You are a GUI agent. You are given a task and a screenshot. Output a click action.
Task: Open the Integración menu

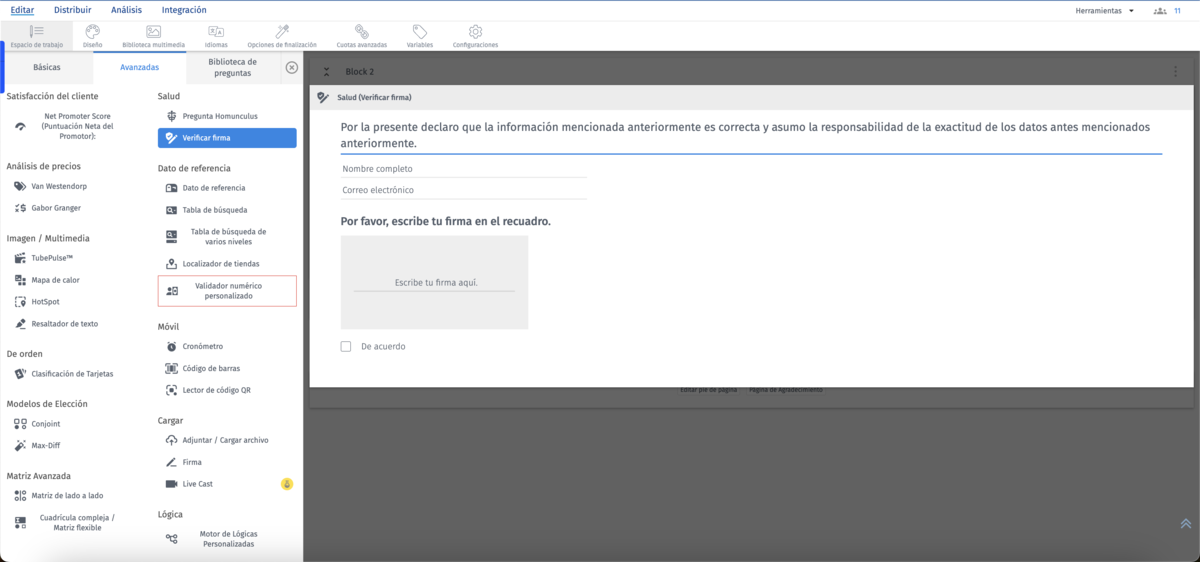pos(185,10)
